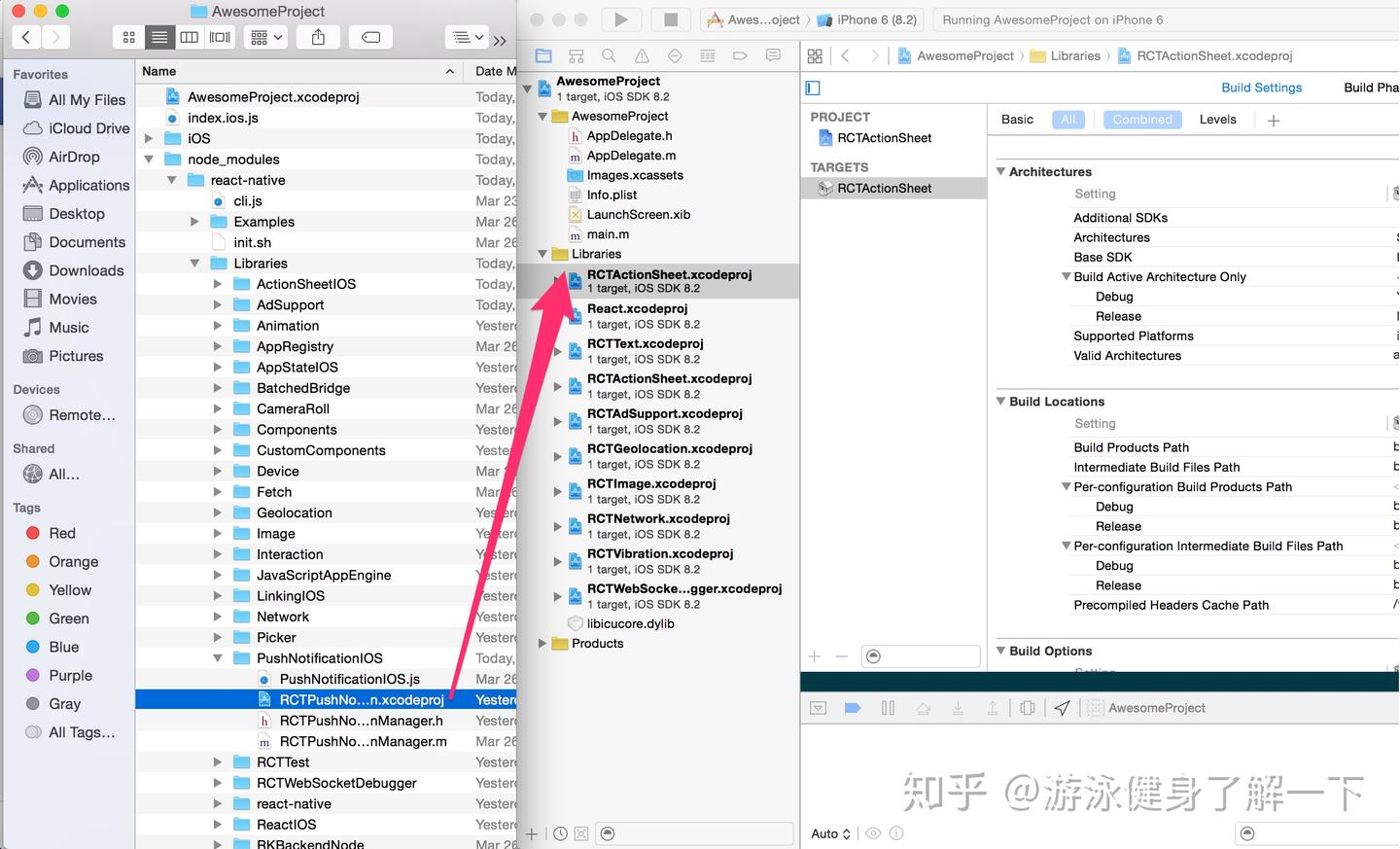Image resolution: width=1400 pixels, height=849 pixels.
Task: Collapse the Architectures build settings section
Action: (1002, 171)
